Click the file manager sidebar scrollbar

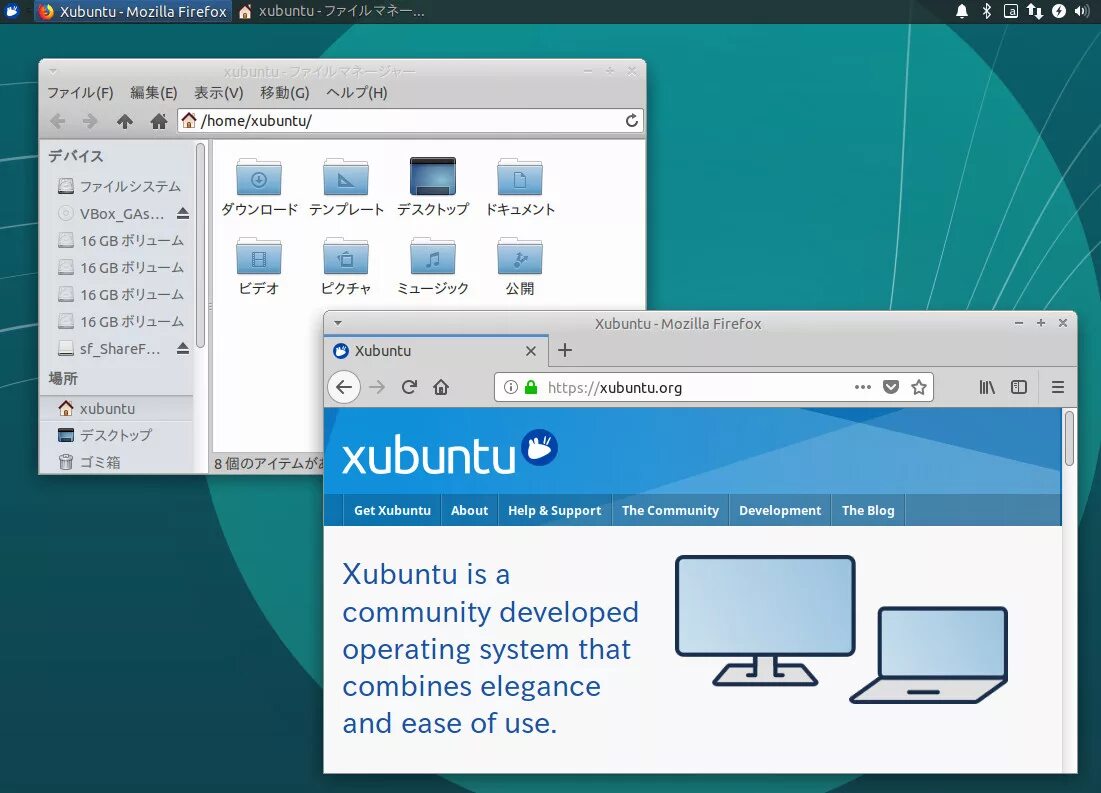click(x=200, y=245)
